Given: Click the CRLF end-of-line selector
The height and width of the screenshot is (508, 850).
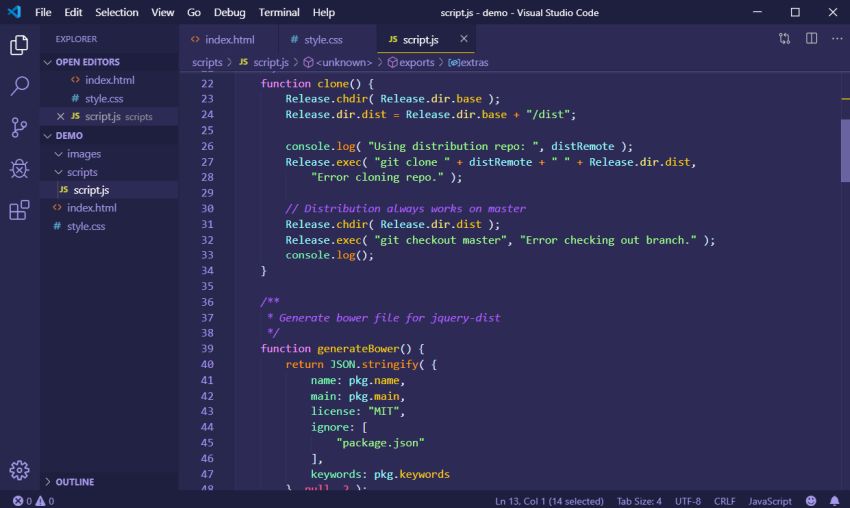Looking at the screenshot, I should (724, 501).
